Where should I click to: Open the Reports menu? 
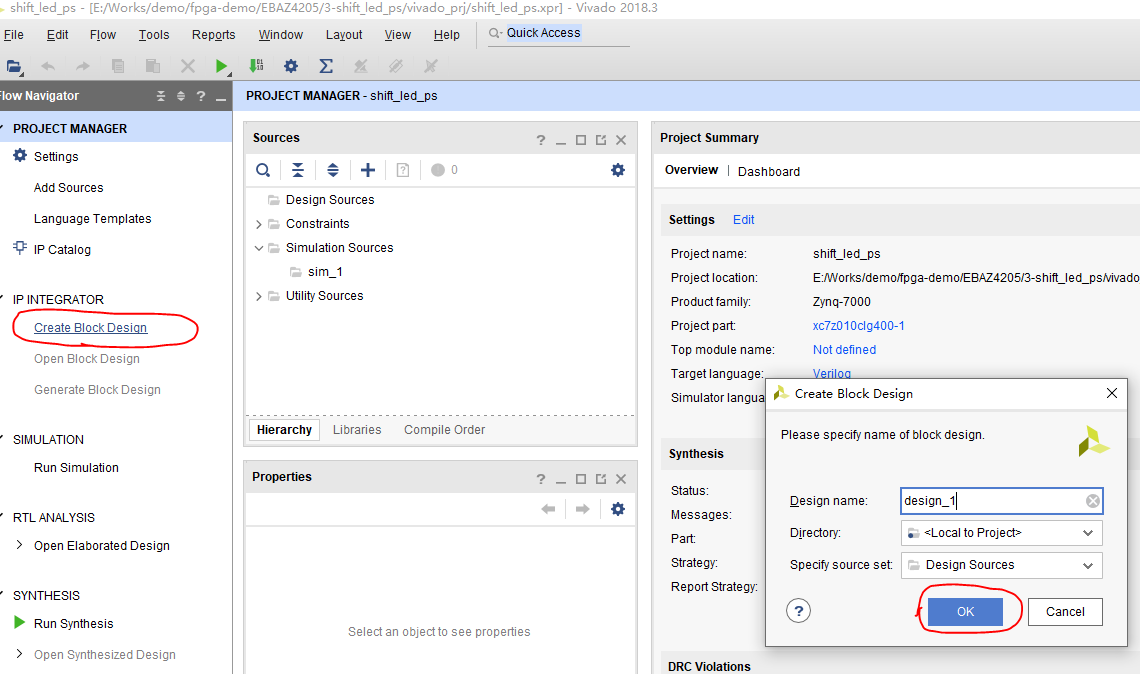tap(213, 34)
